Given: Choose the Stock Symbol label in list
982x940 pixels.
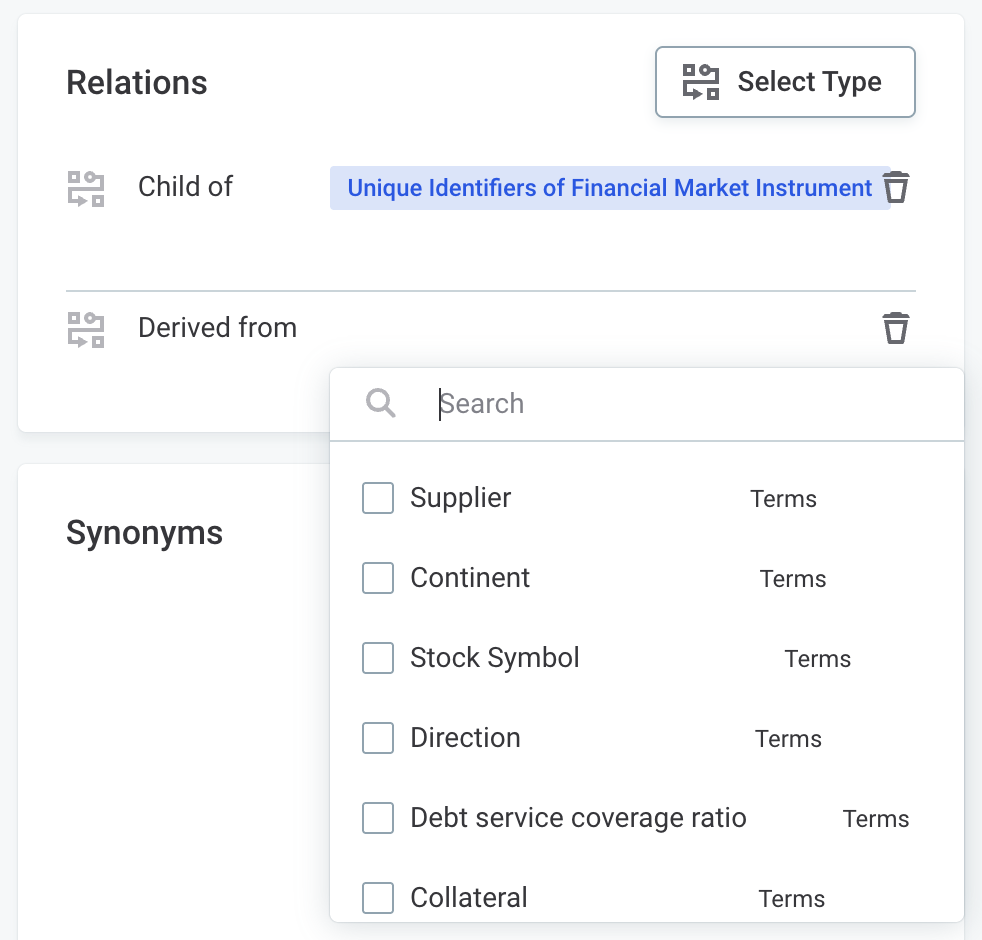Looking at the screenshot, I should [495, 658].
